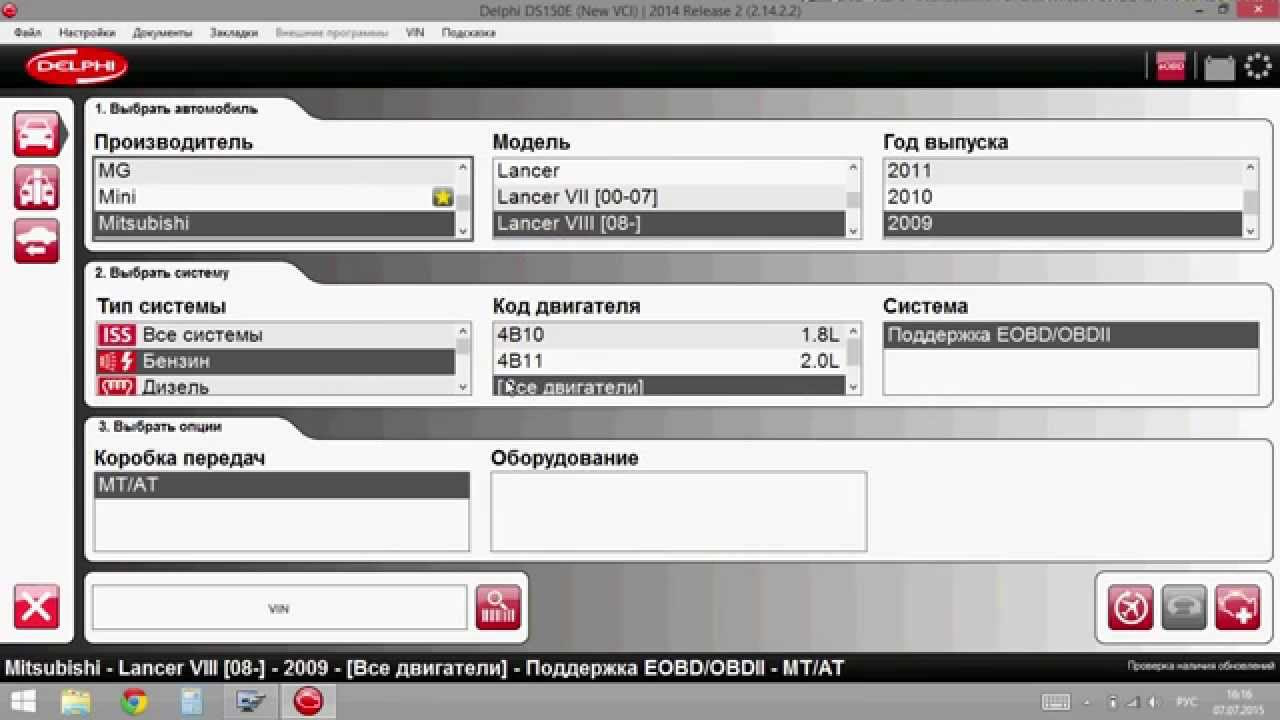Image resolution: width=1280 pixels, height=720 pixels.
Task: Open the Подсказка menu
Action: click(468, 33)
